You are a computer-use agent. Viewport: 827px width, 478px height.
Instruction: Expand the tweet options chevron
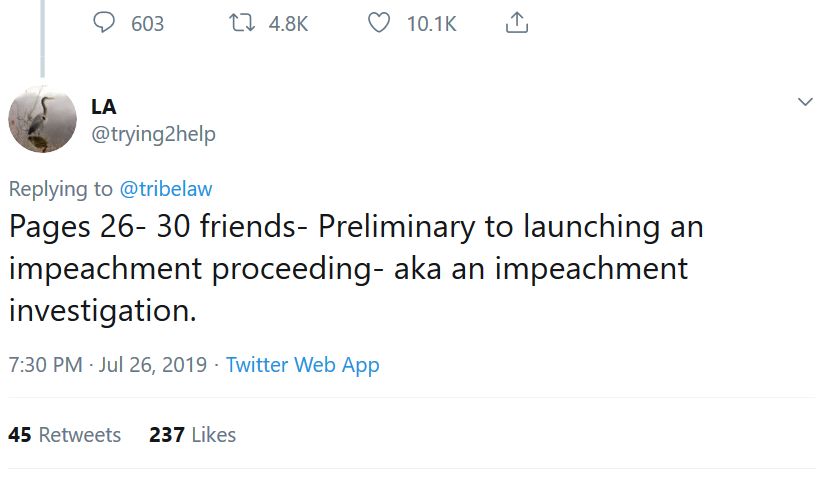(x=804, y=103)
